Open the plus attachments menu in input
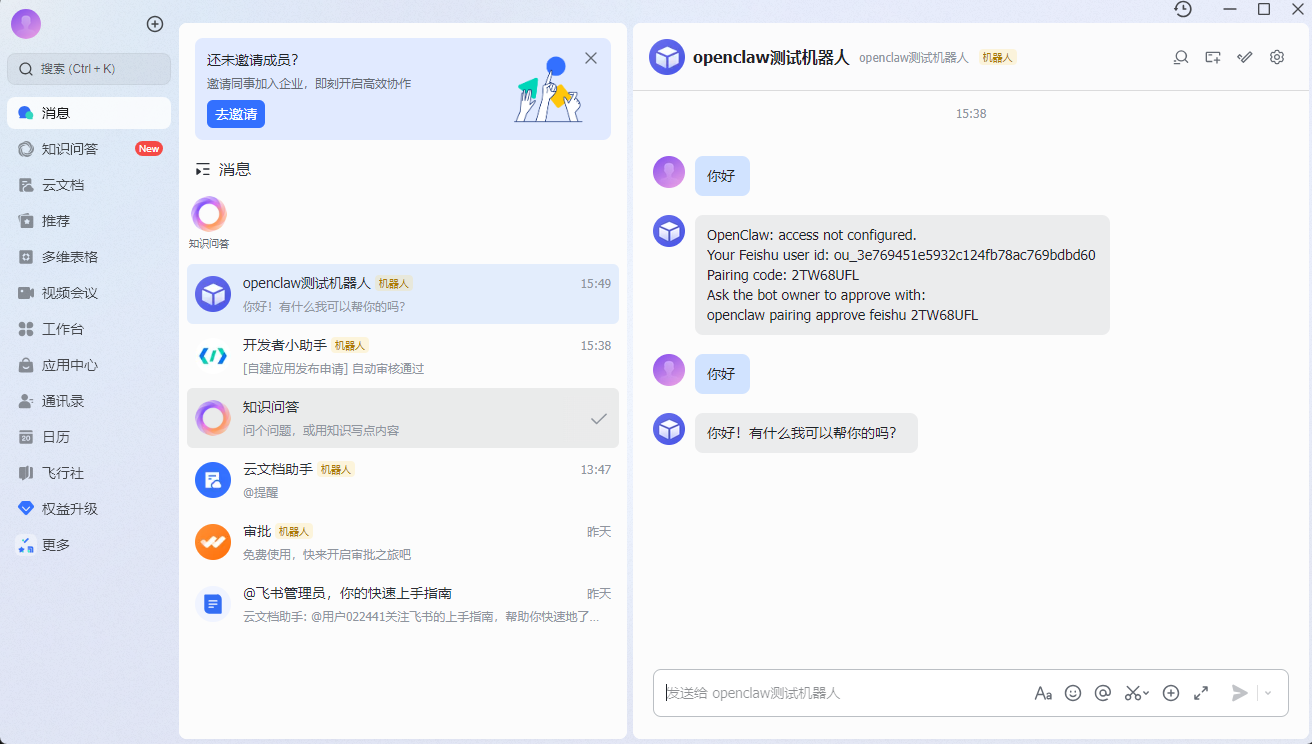 1171,693
